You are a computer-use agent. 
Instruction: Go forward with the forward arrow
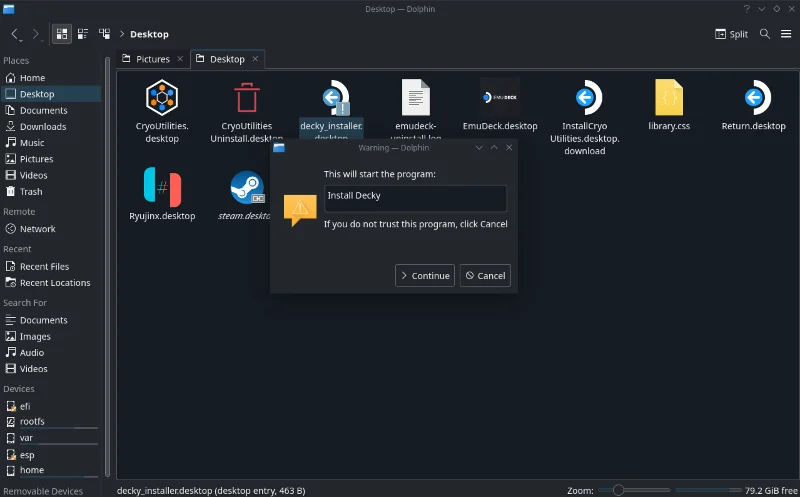point(36,34)
